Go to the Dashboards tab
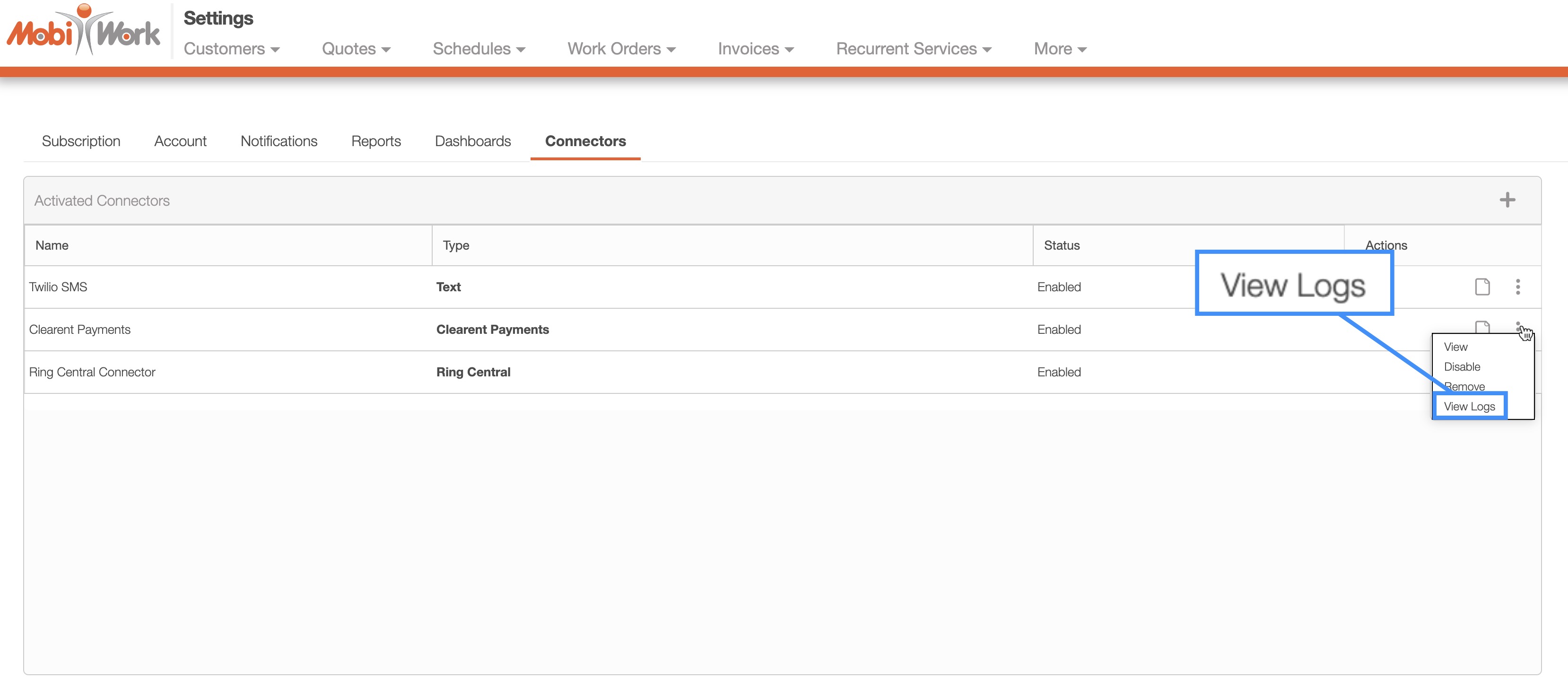The width and height of the screenshot is (1568, 696). click(x=472, y=141)
